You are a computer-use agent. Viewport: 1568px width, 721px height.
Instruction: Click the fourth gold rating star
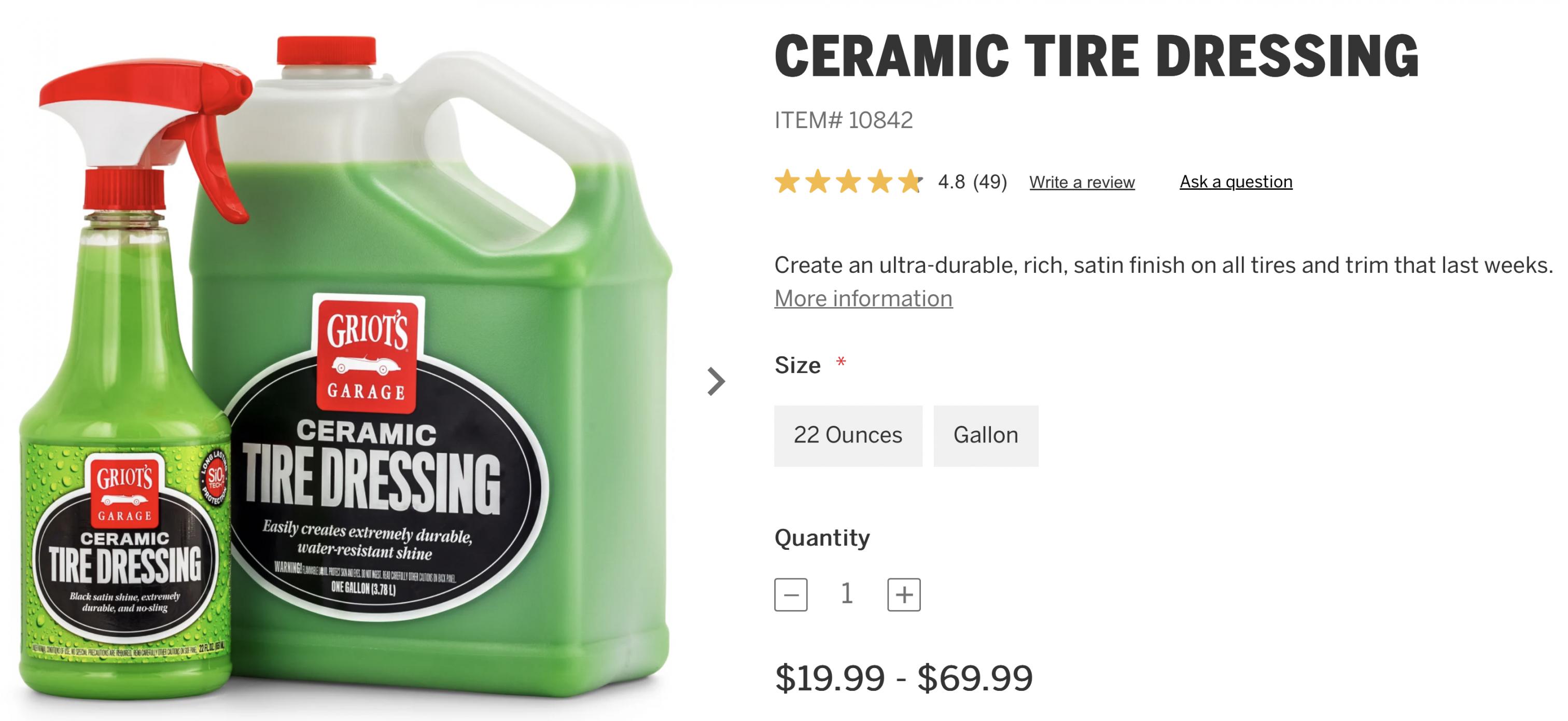click(880, 182)
